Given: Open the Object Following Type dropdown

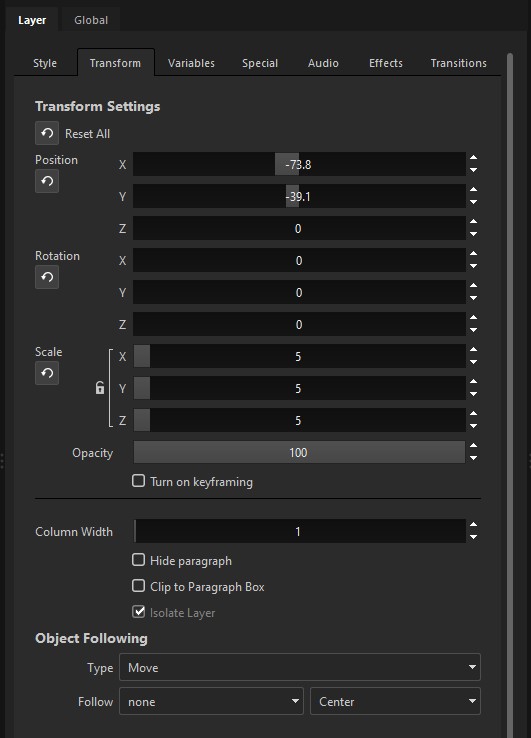Looking at the screenshot, I should pos(300,667).
